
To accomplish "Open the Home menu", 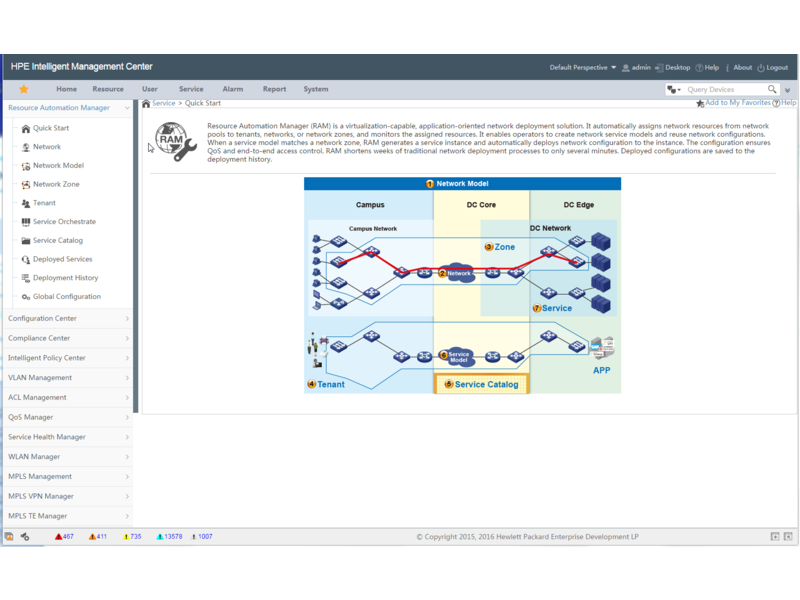I will [66, 89].
